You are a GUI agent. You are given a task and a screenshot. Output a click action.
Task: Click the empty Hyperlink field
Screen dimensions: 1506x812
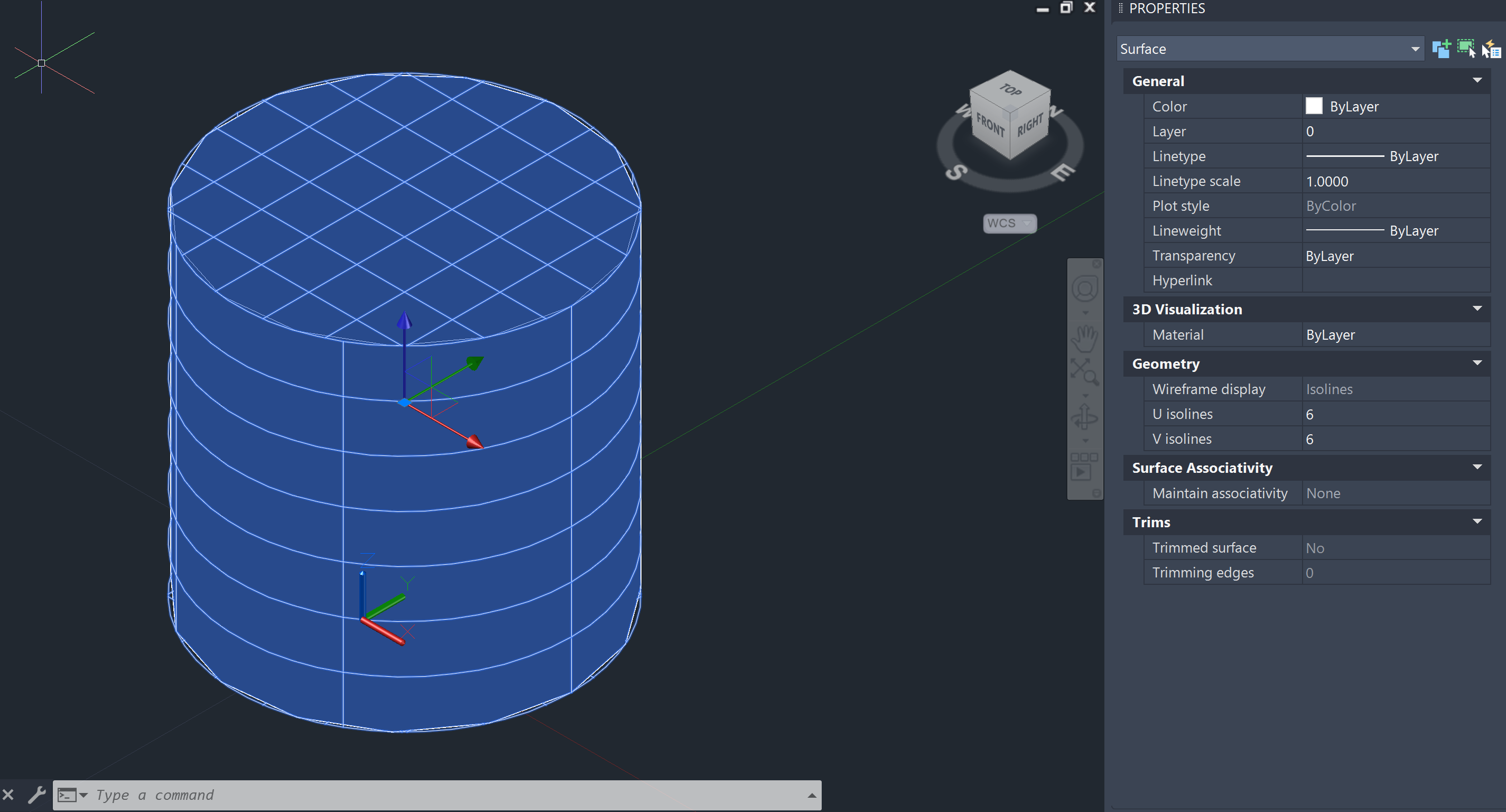tap(1396, 281)
